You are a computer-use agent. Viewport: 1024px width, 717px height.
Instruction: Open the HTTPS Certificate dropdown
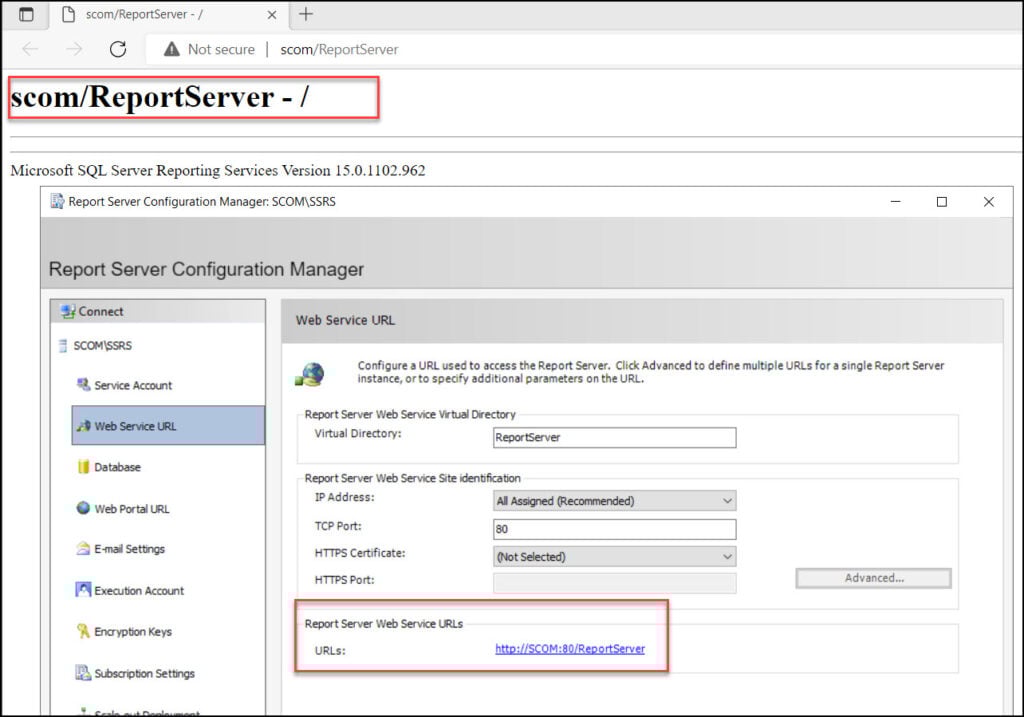(x=615, y=556)
